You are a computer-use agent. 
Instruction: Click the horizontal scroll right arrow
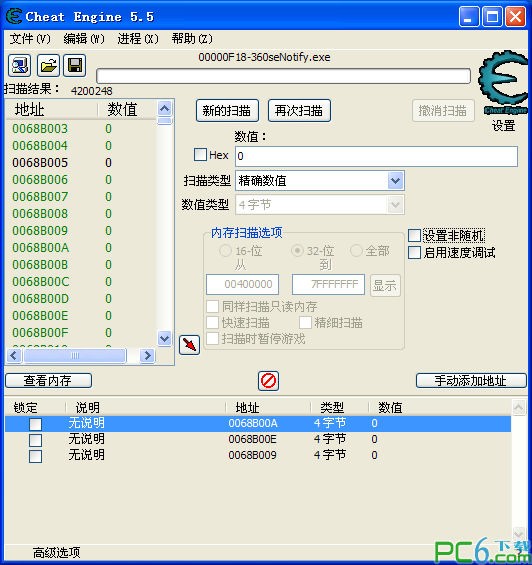point(147,356)
